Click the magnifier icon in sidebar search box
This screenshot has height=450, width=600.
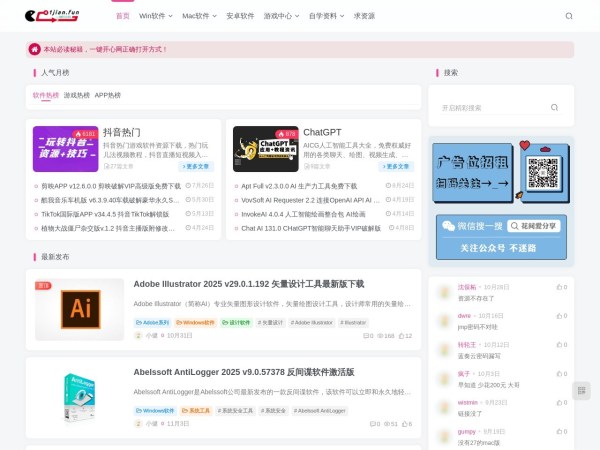(x=554, y=107)
